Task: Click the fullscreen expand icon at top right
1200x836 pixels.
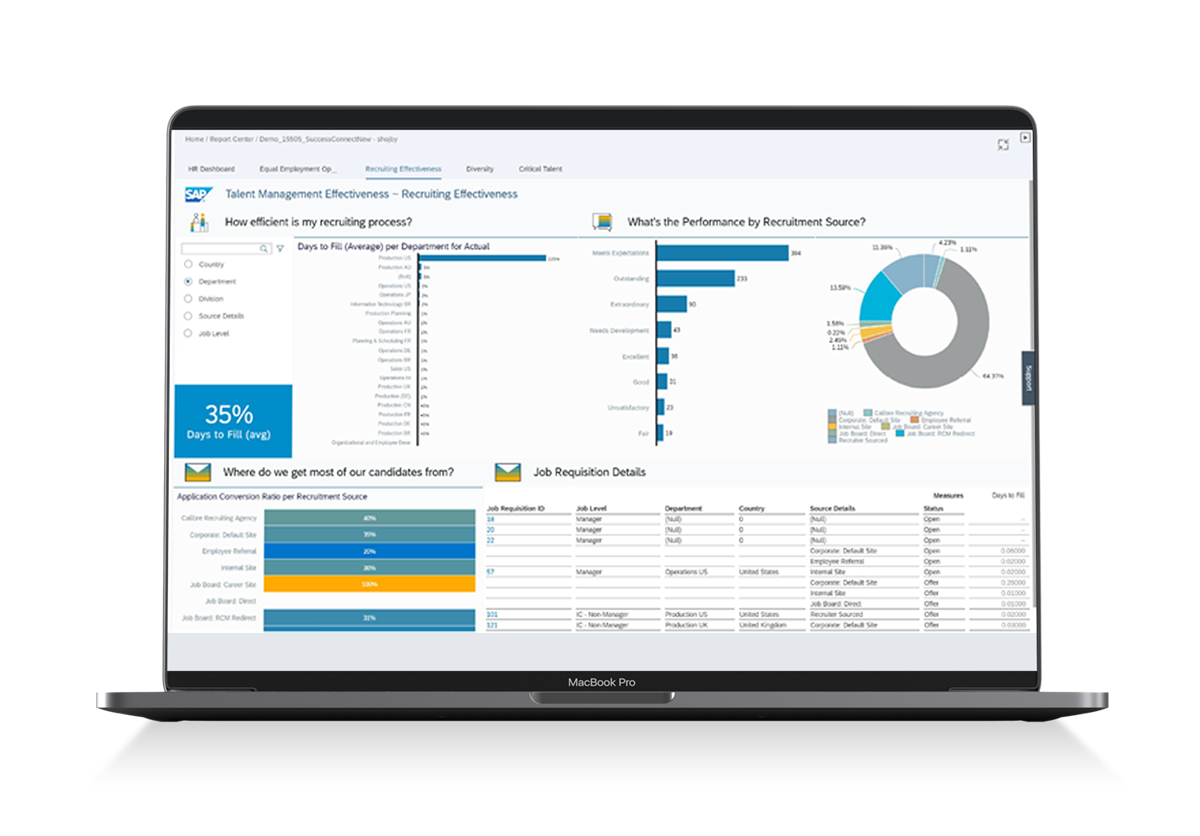Action: tap(1003, 145)
